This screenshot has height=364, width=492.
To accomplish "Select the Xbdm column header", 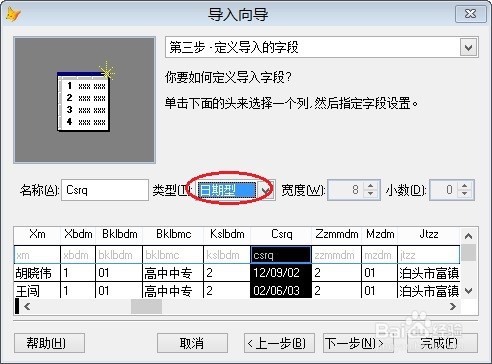I will (78, 234).
